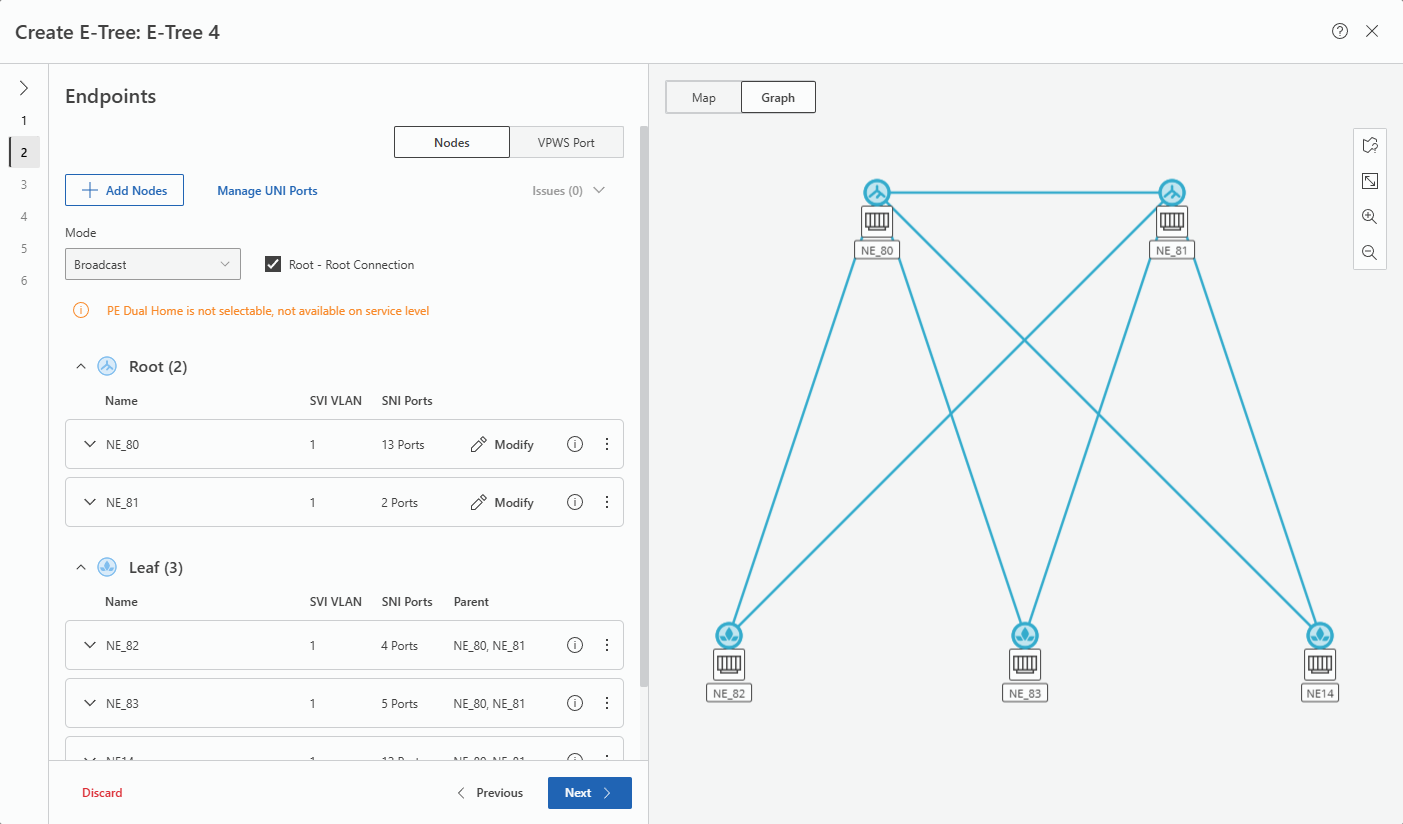Go to step 3 in wizard sidebar
This screenshot has width=1403, height=824.
point(24,185)
